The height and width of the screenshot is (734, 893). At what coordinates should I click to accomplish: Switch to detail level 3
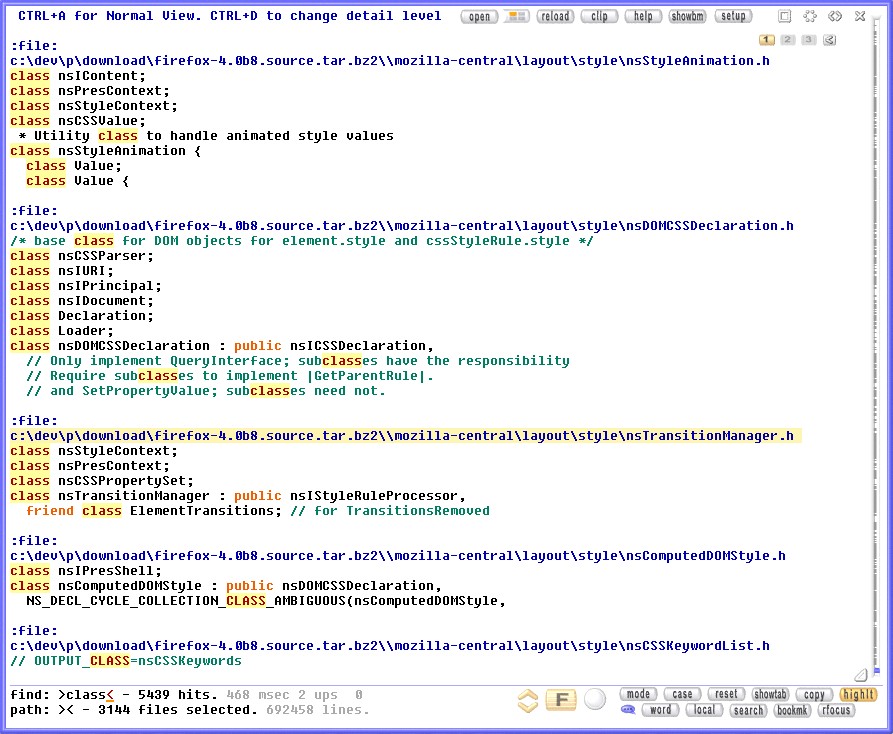tap(808, 40)
